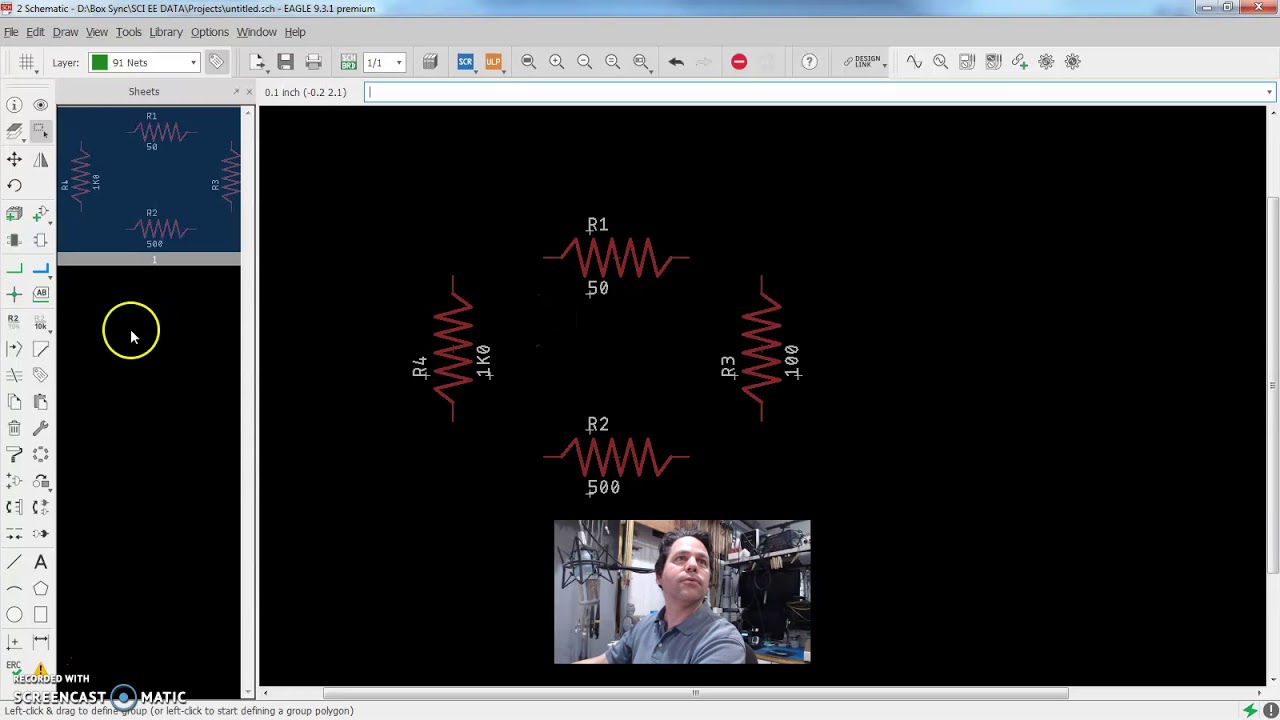1280x720 pixels.
Task: Run a script with SCR icon
Action: click(x=465, y=62)
